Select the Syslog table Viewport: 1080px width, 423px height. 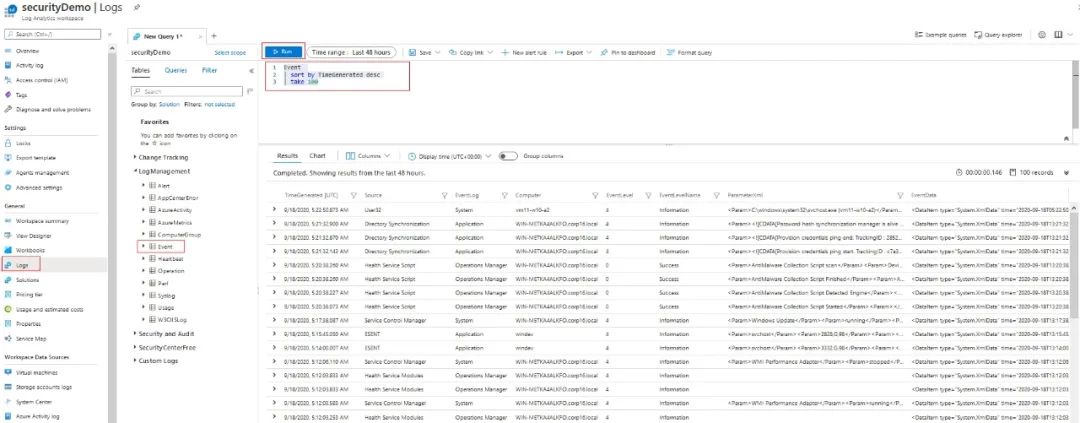point(165,295)
